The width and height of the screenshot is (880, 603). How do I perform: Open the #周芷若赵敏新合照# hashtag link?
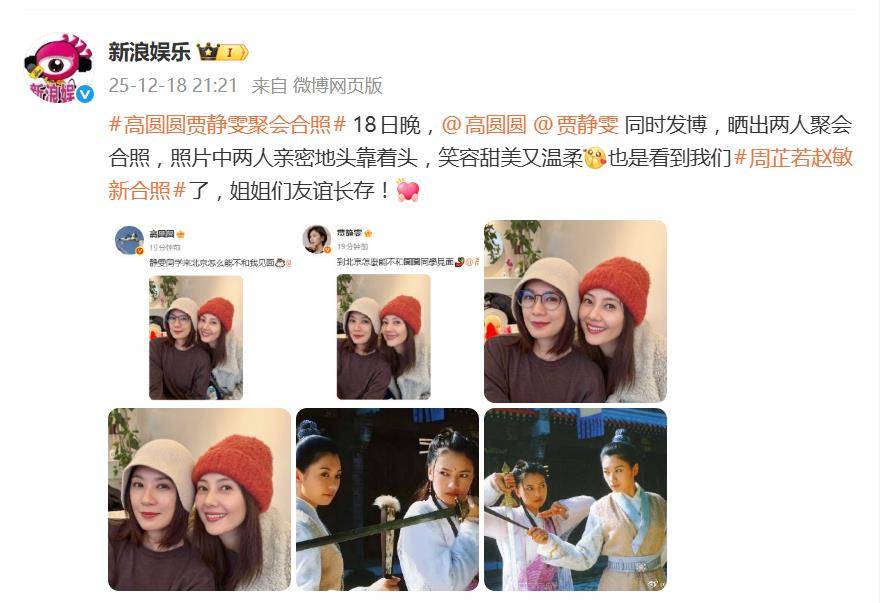pyautogui.click(x=480, y=174)
